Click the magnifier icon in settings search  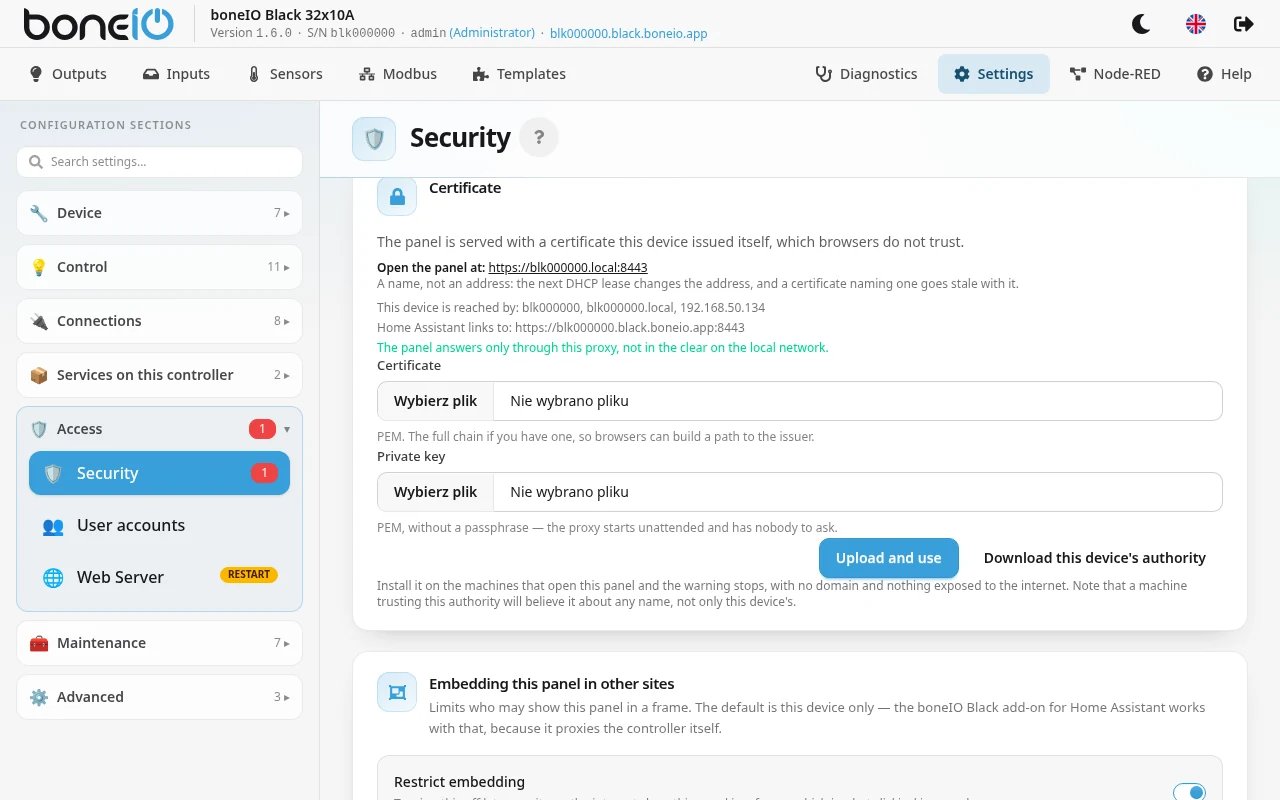click(x=36, y=162)
